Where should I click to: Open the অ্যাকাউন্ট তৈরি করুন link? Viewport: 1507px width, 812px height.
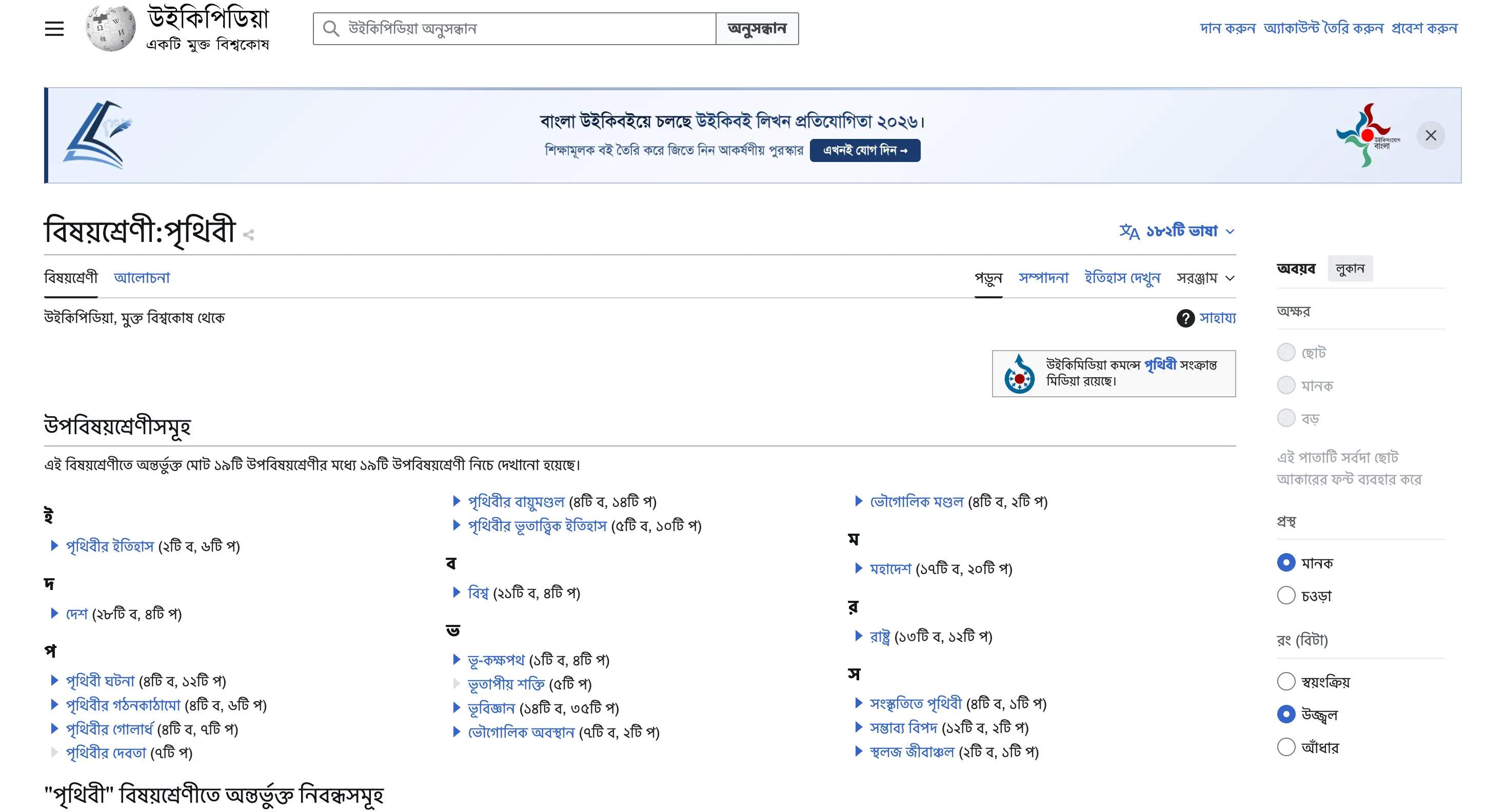(1323, 29)
